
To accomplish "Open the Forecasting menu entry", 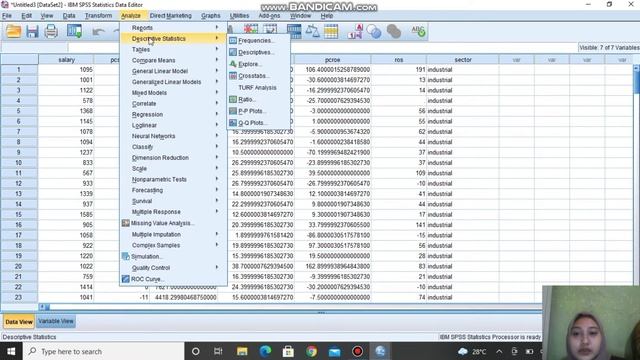I will coord(173,190).
